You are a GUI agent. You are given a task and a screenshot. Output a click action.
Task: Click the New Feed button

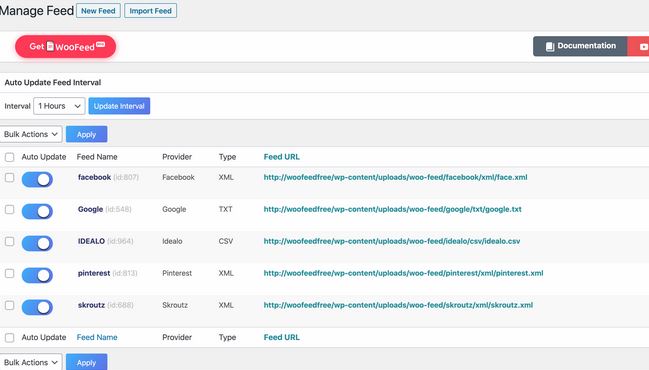point(98,11)
